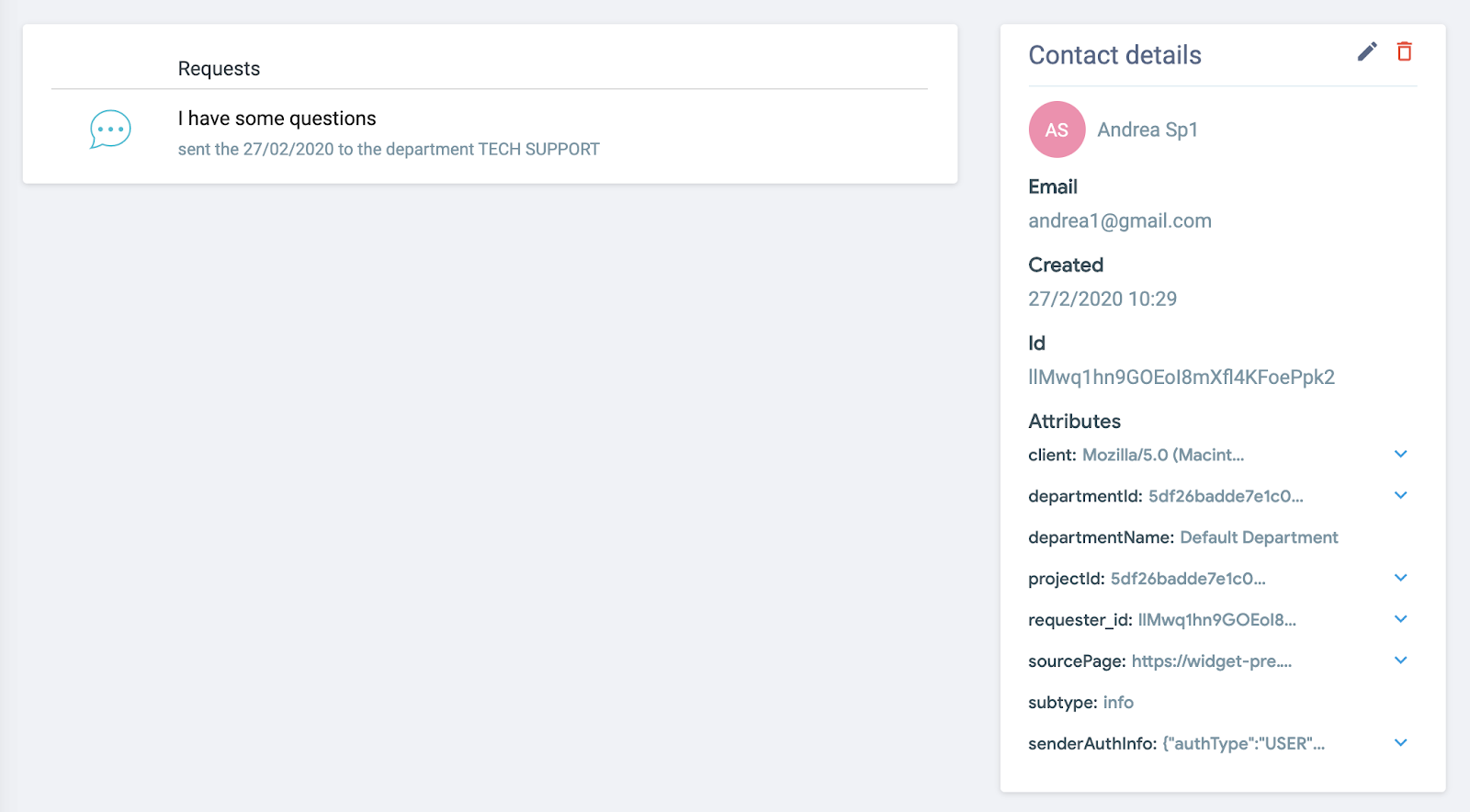Viewport: 1470px width, 812px height.
Task: Click the Default Department attribute value
Action: [1258, 537]
